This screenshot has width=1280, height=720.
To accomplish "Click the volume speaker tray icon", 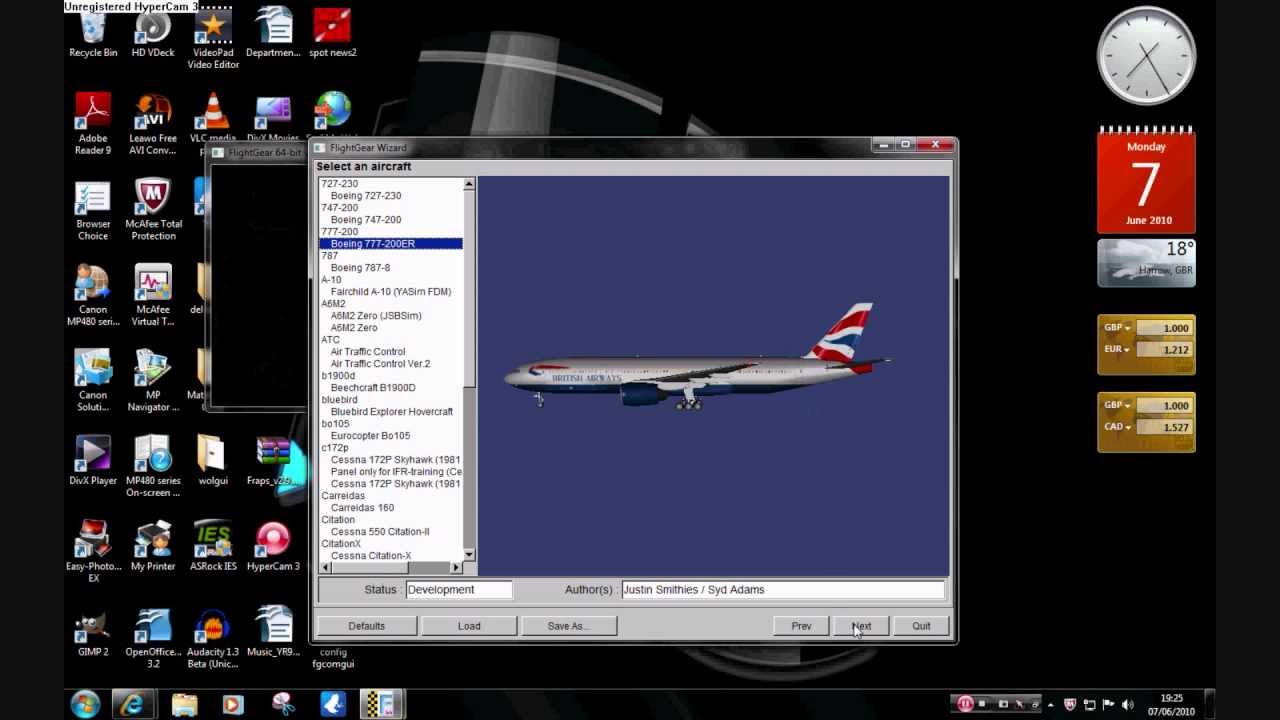I will [x=1128, y=704].
